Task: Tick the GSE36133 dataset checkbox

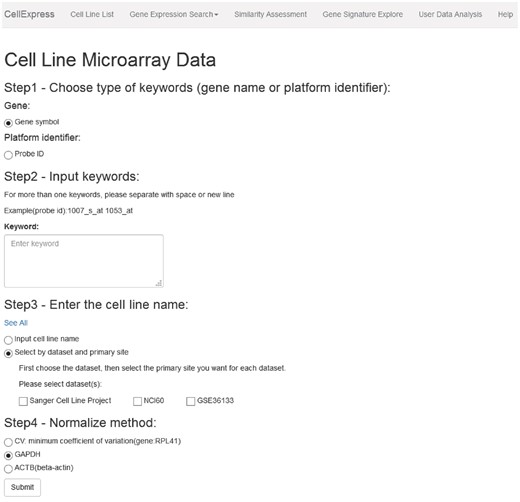Action: [x=191, y=401]
